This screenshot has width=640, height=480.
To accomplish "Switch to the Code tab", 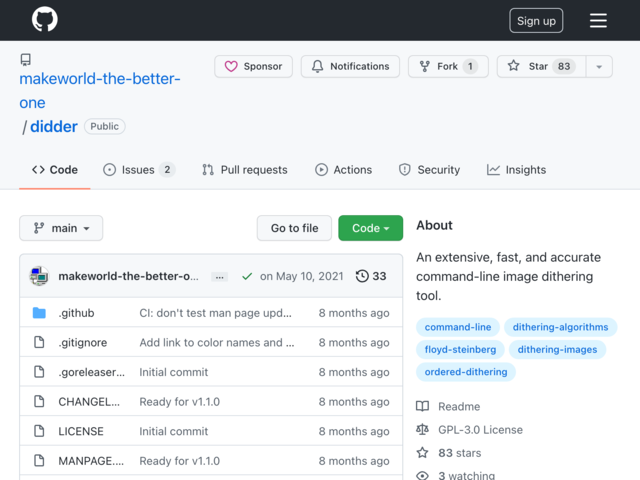I will click(x=55, y=170).
